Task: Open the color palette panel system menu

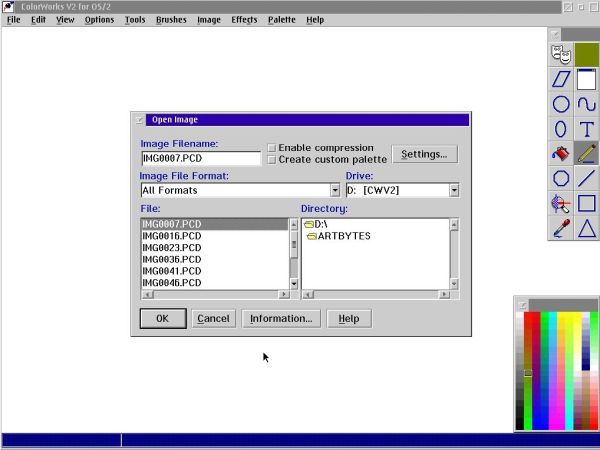Action: 522,305
